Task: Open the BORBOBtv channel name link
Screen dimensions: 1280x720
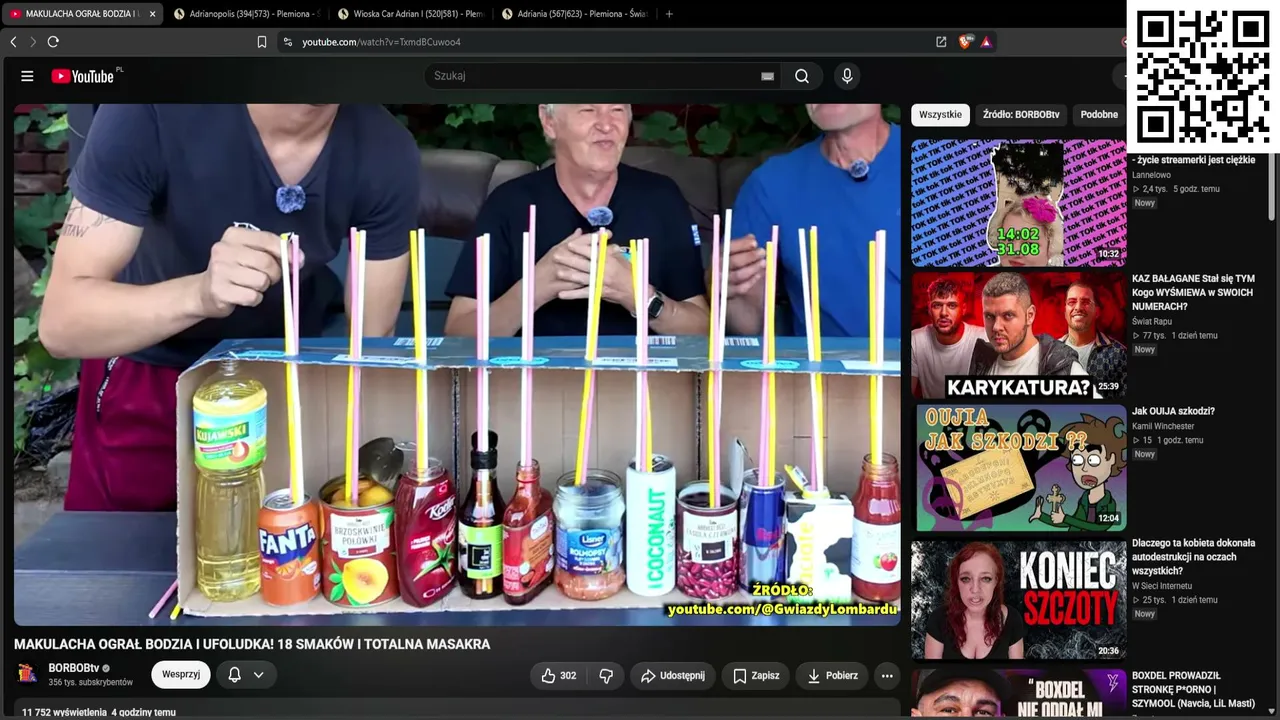Action: (74, 668)
